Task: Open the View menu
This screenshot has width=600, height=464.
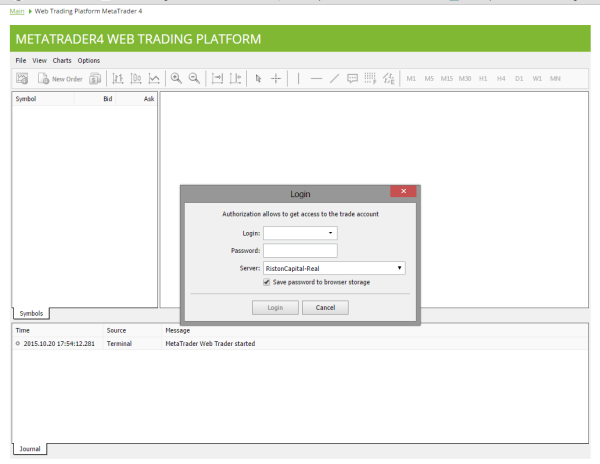Action: point(39,60)
